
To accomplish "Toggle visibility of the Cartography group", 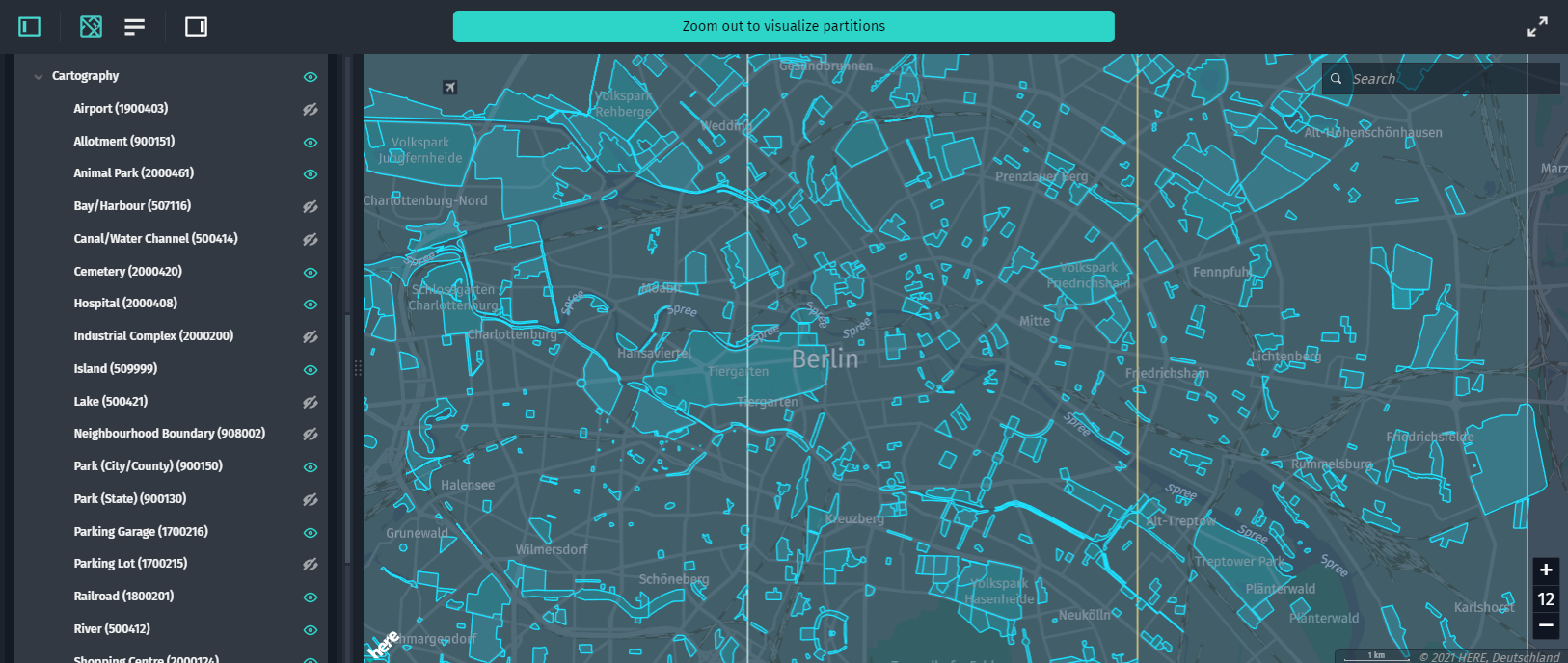I will click(311, 76).
